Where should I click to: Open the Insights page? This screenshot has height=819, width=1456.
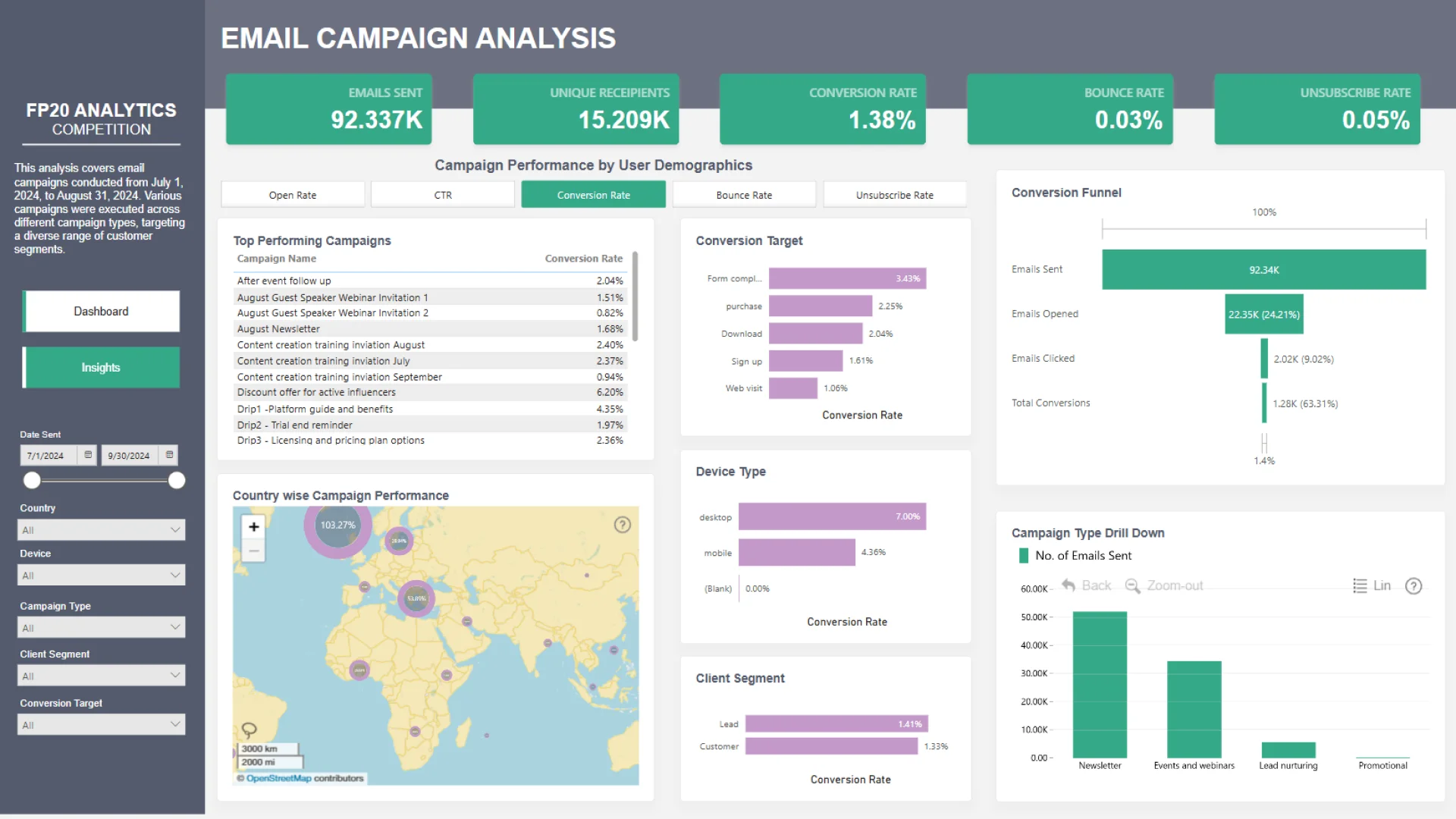click(101, 368)
